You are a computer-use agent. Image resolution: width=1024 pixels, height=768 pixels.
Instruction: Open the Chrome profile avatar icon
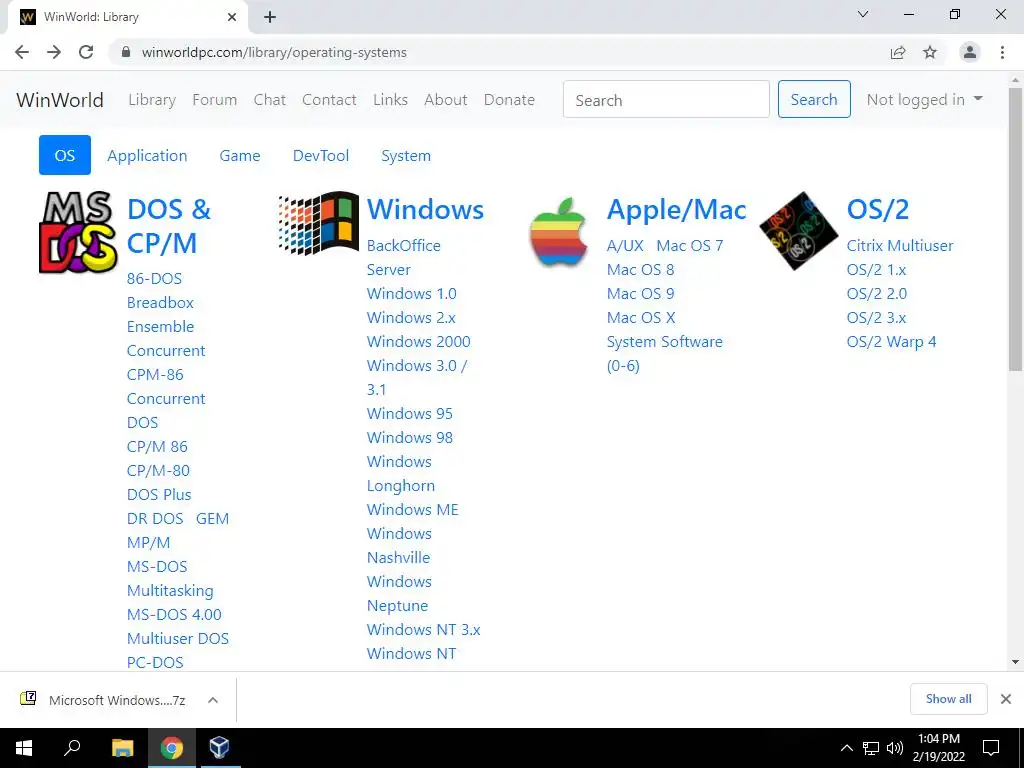970,52
